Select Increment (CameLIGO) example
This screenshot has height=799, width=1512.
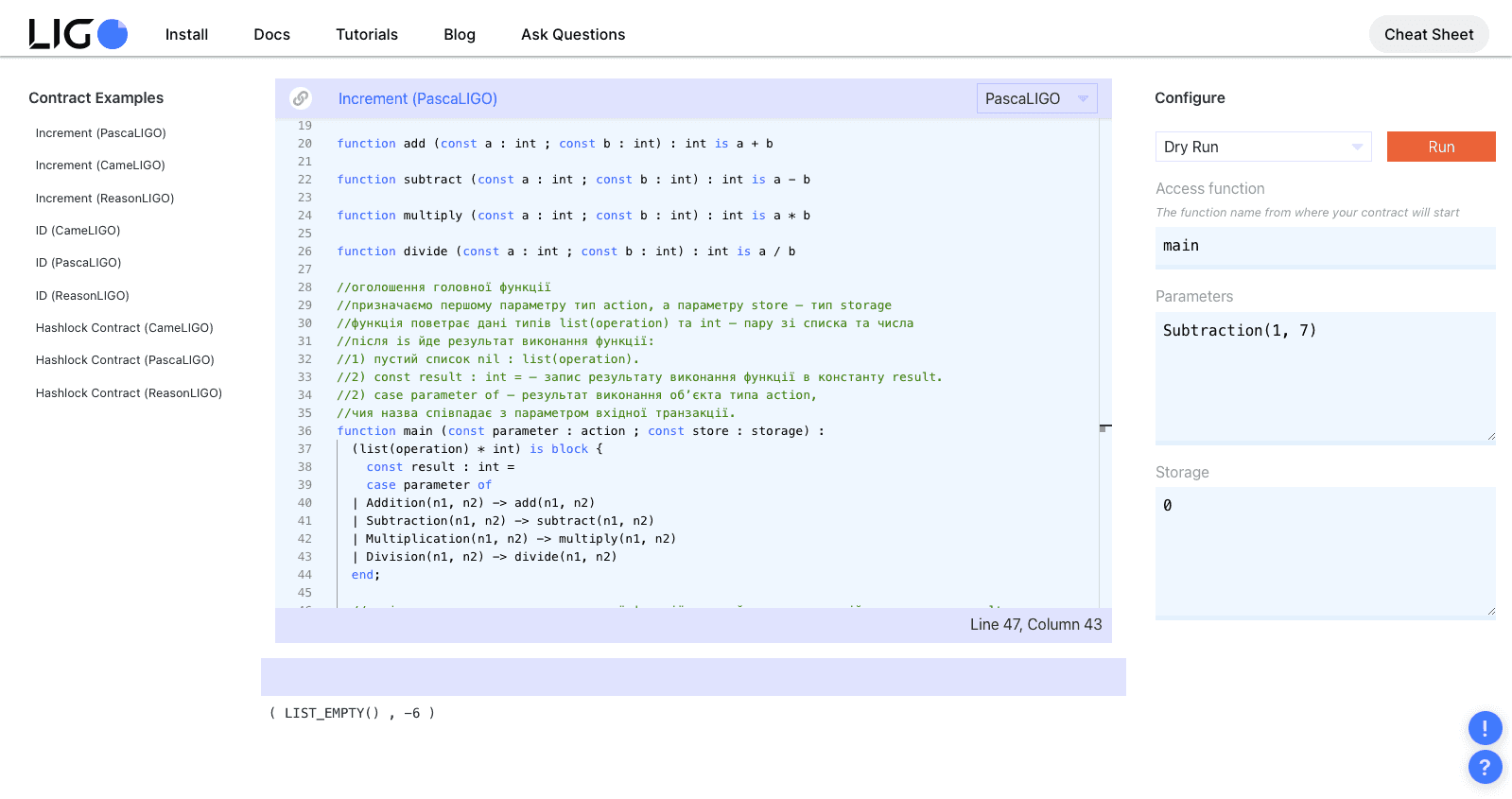coord(100,165)
